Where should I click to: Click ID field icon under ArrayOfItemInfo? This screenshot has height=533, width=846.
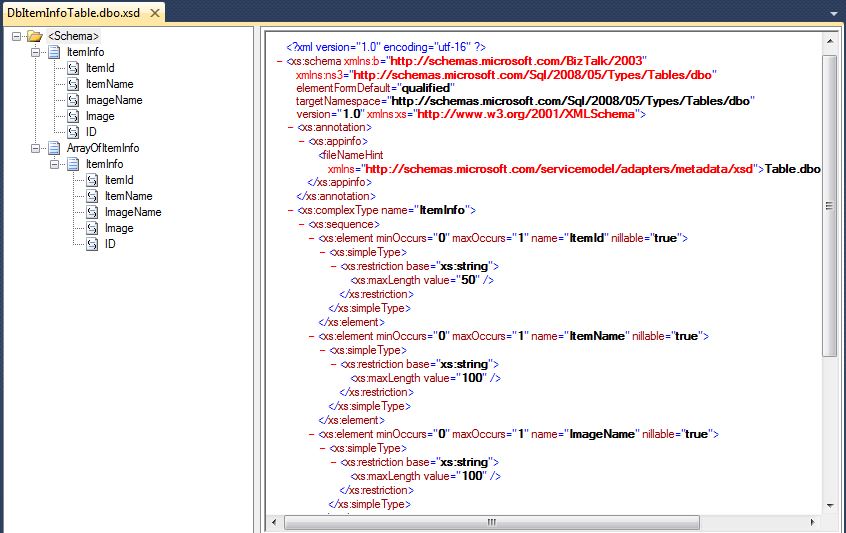tap(92, 244)
